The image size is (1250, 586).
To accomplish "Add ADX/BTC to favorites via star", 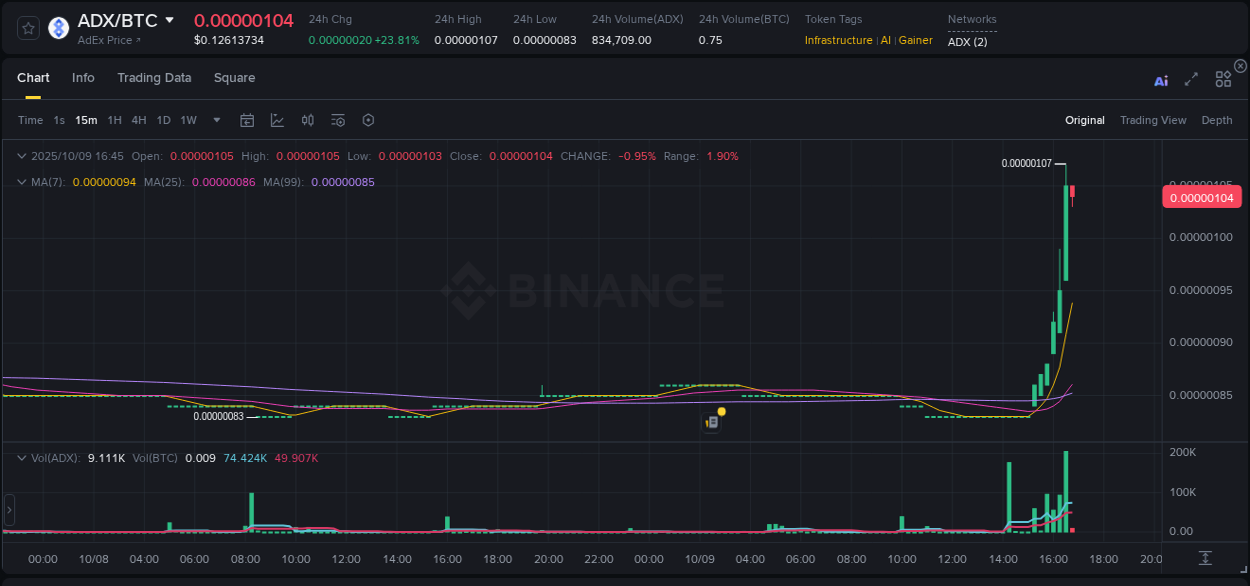I will tap(27, 27).
